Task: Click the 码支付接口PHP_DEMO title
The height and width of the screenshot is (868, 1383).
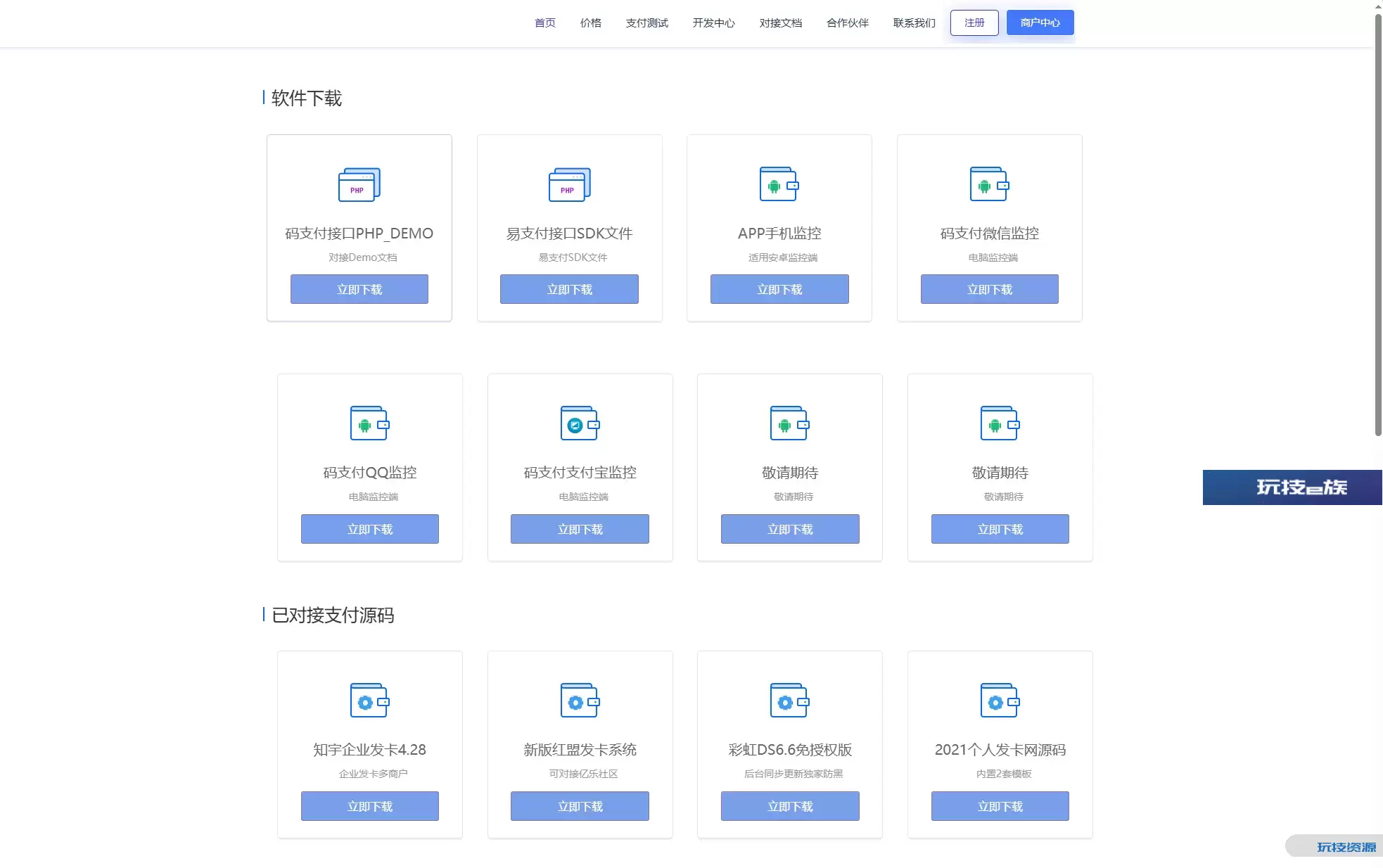Action: (x=359, y=234)
